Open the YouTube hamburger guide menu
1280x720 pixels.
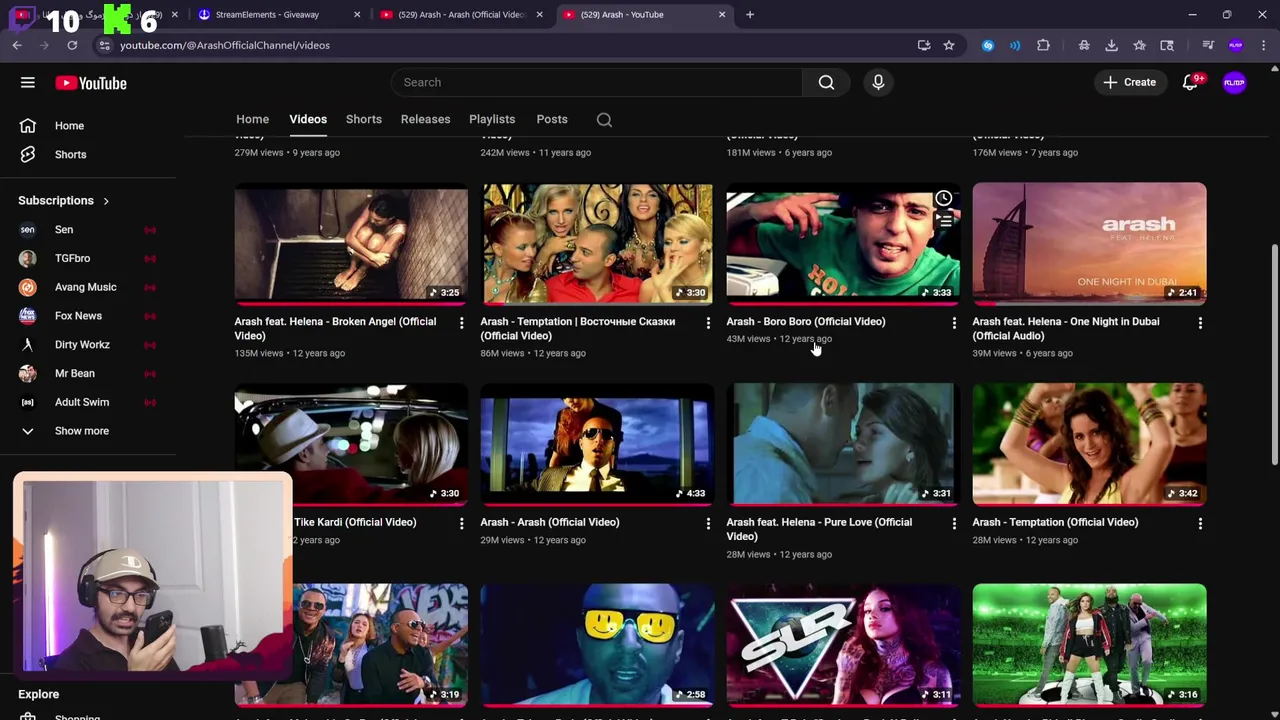[28, 83]
